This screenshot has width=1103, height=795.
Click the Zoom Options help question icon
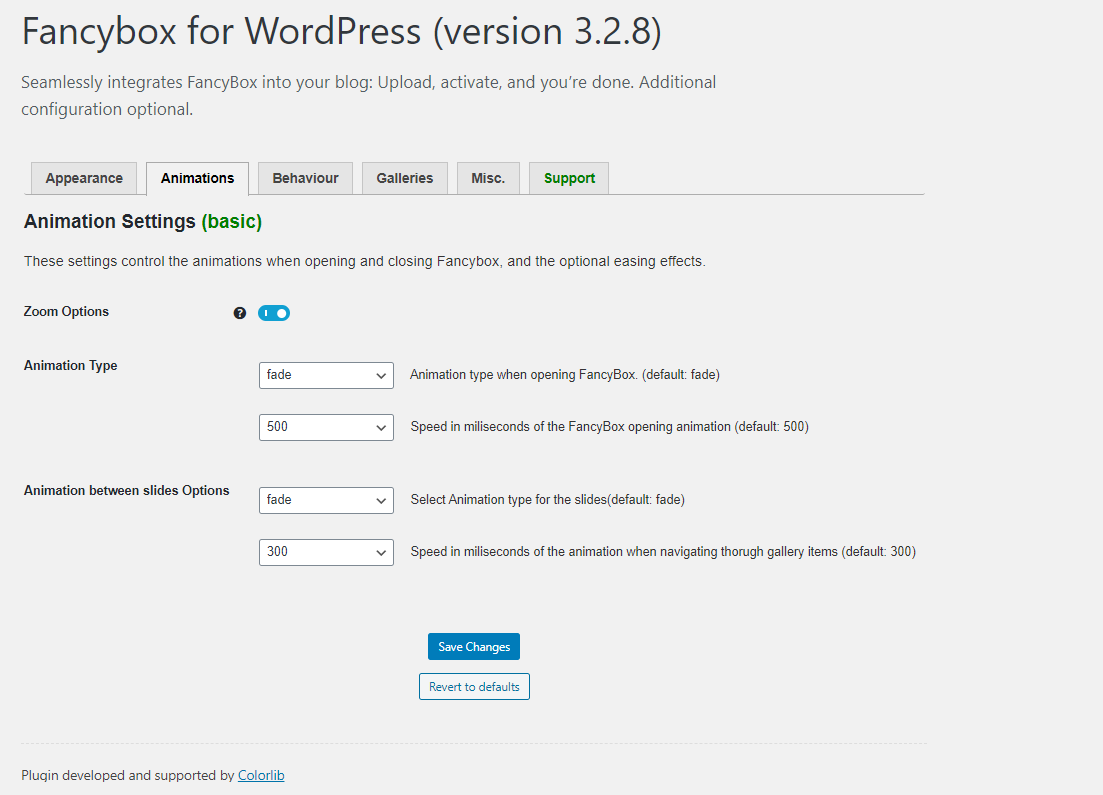pos(240,313)
